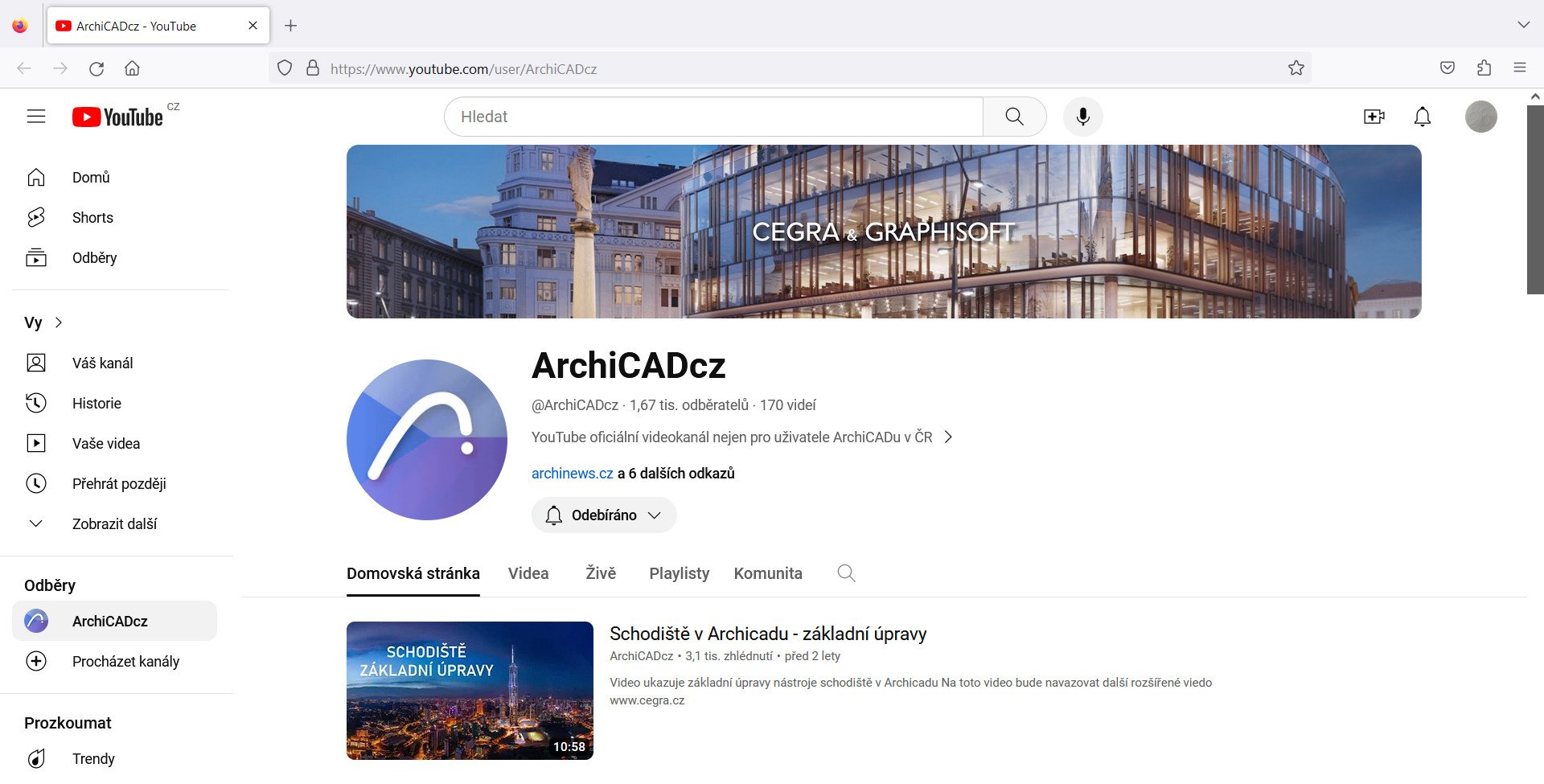The image size is (1544, 784).
Task: Switch to the Playlisty tab
Action: tap(679, 573)
